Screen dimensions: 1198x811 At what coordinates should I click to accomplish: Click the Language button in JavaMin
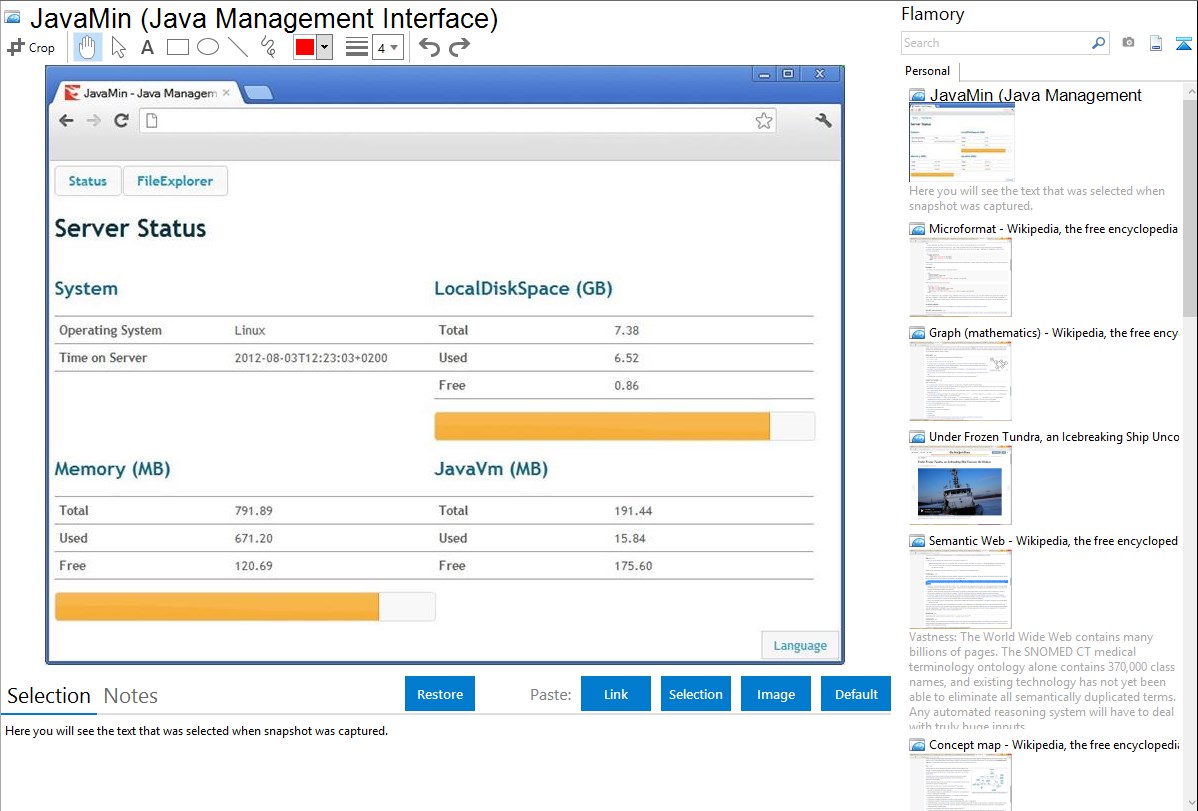(800, 646)
